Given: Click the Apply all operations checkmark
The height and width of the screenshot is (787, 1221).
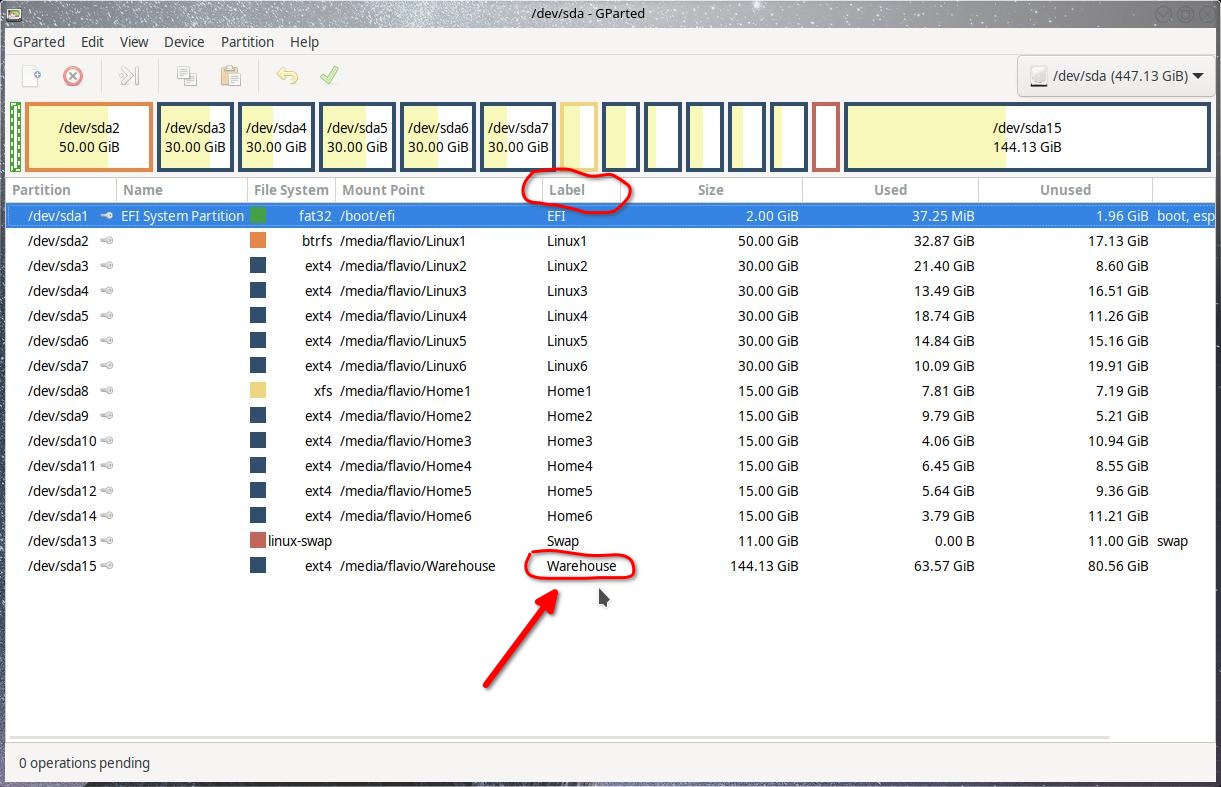Looking at the screenshot, I should 329,76.
